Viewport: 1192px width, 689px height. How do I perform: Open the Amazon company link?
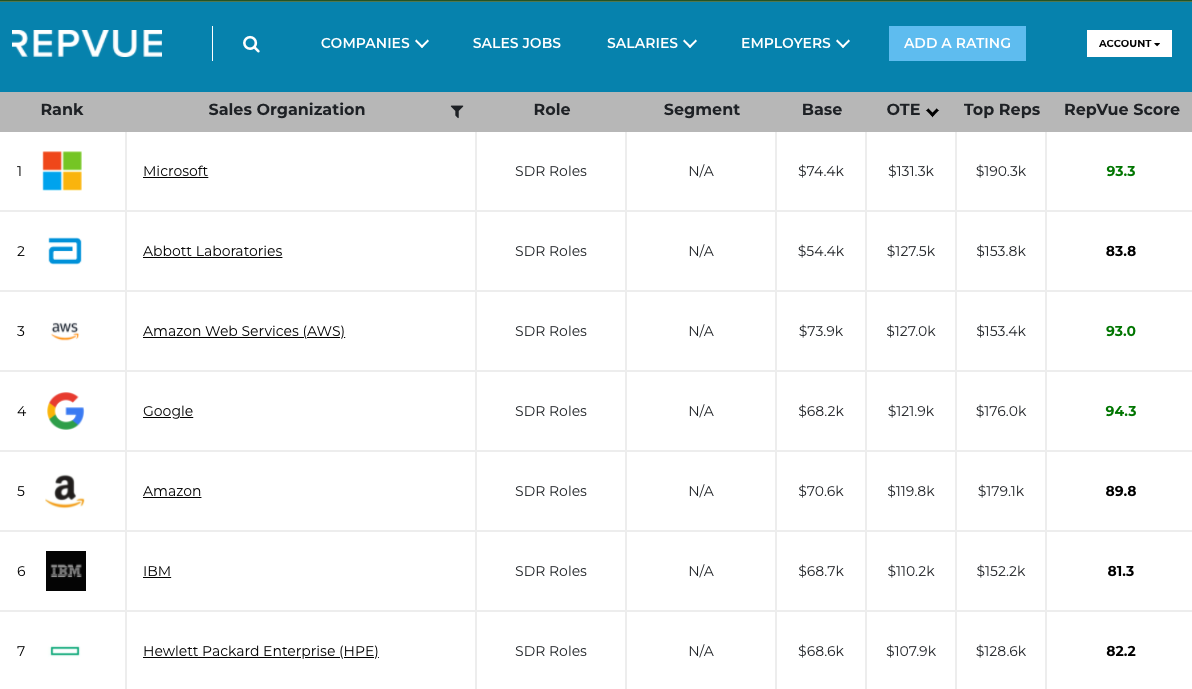click(172, 491)
